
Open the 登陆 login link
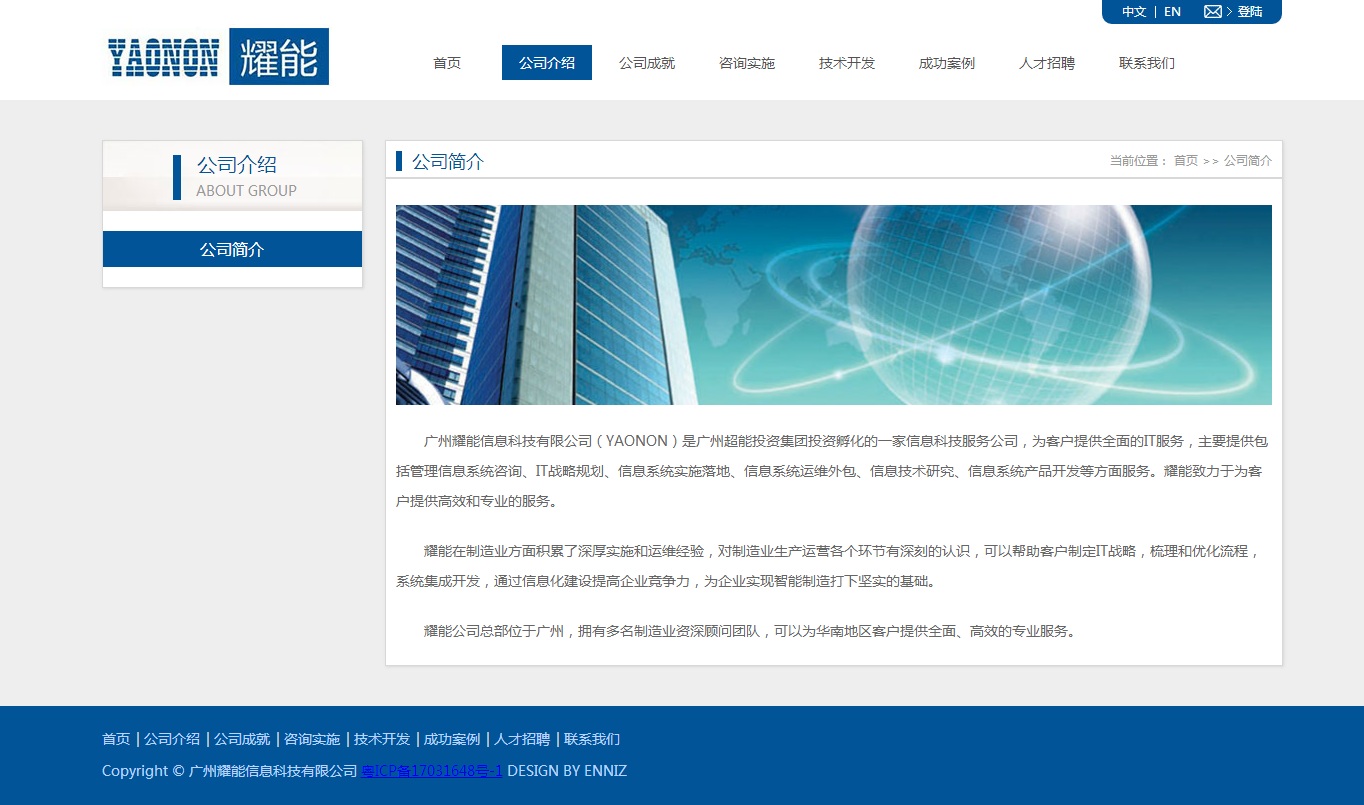point(1250,12)
